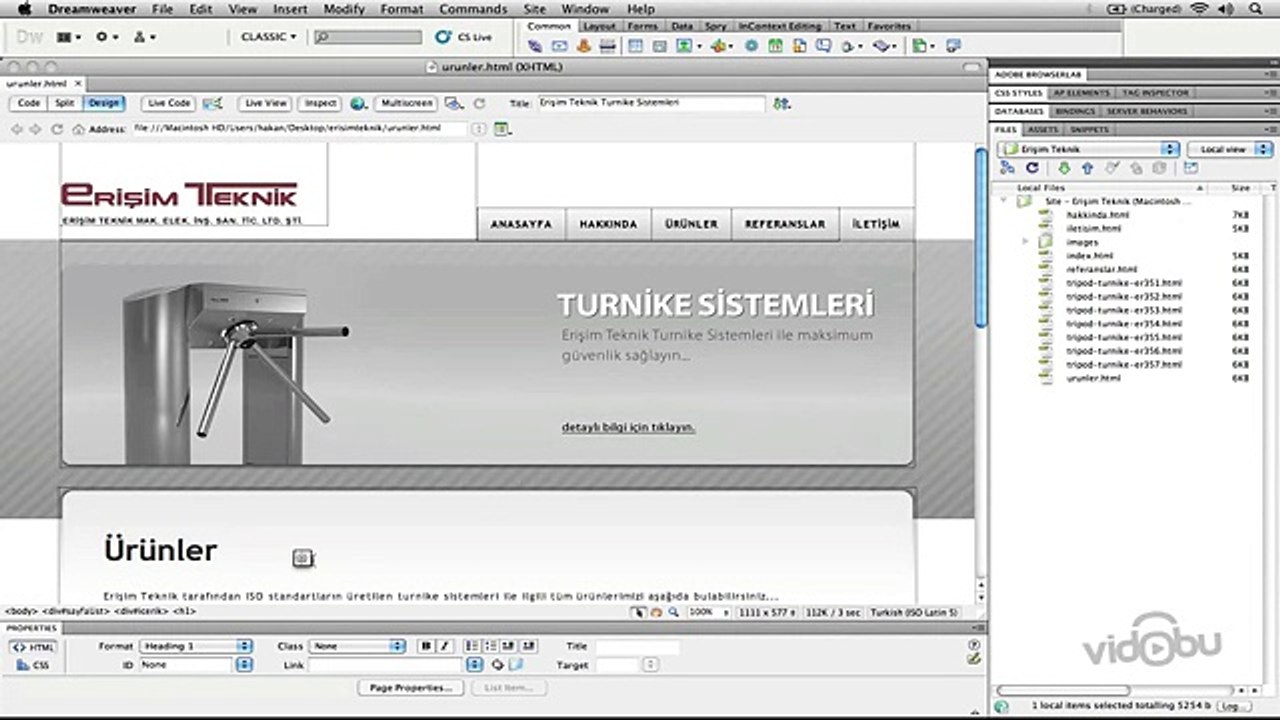Image resolution: width=1280 pixels, height=720 pixels.
Task: Open the CLASSIC workspace switcher dropdown
Action: coord(268,37)
